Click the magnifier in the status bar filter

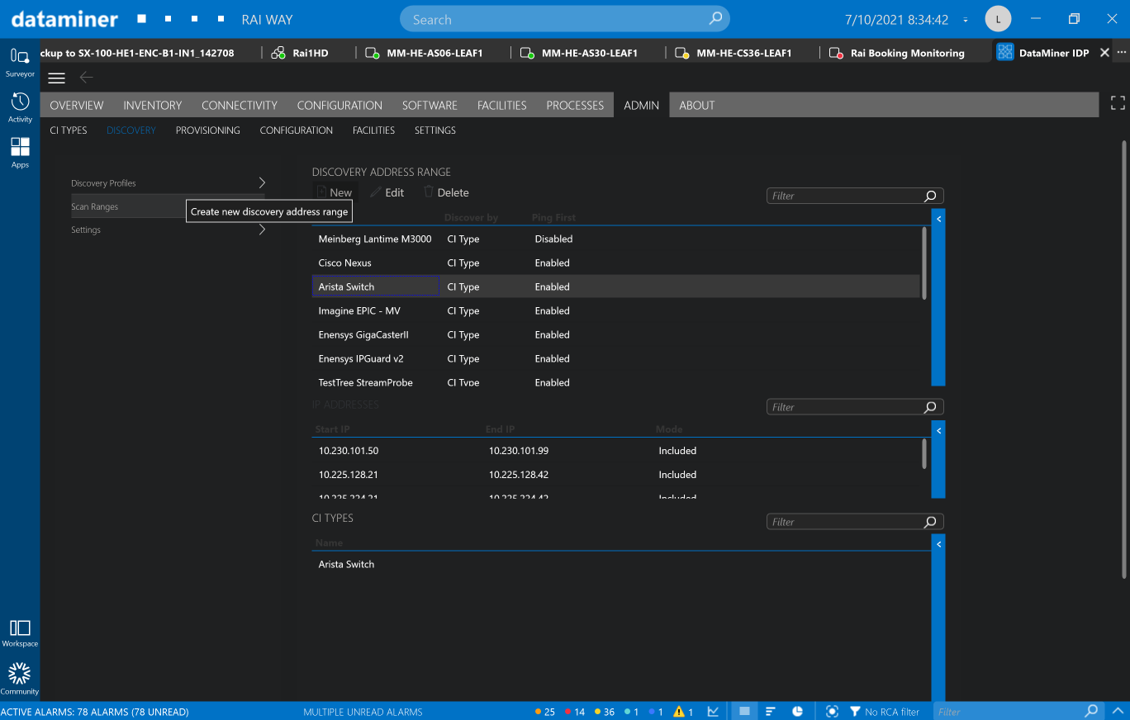tap(1092, 711)
